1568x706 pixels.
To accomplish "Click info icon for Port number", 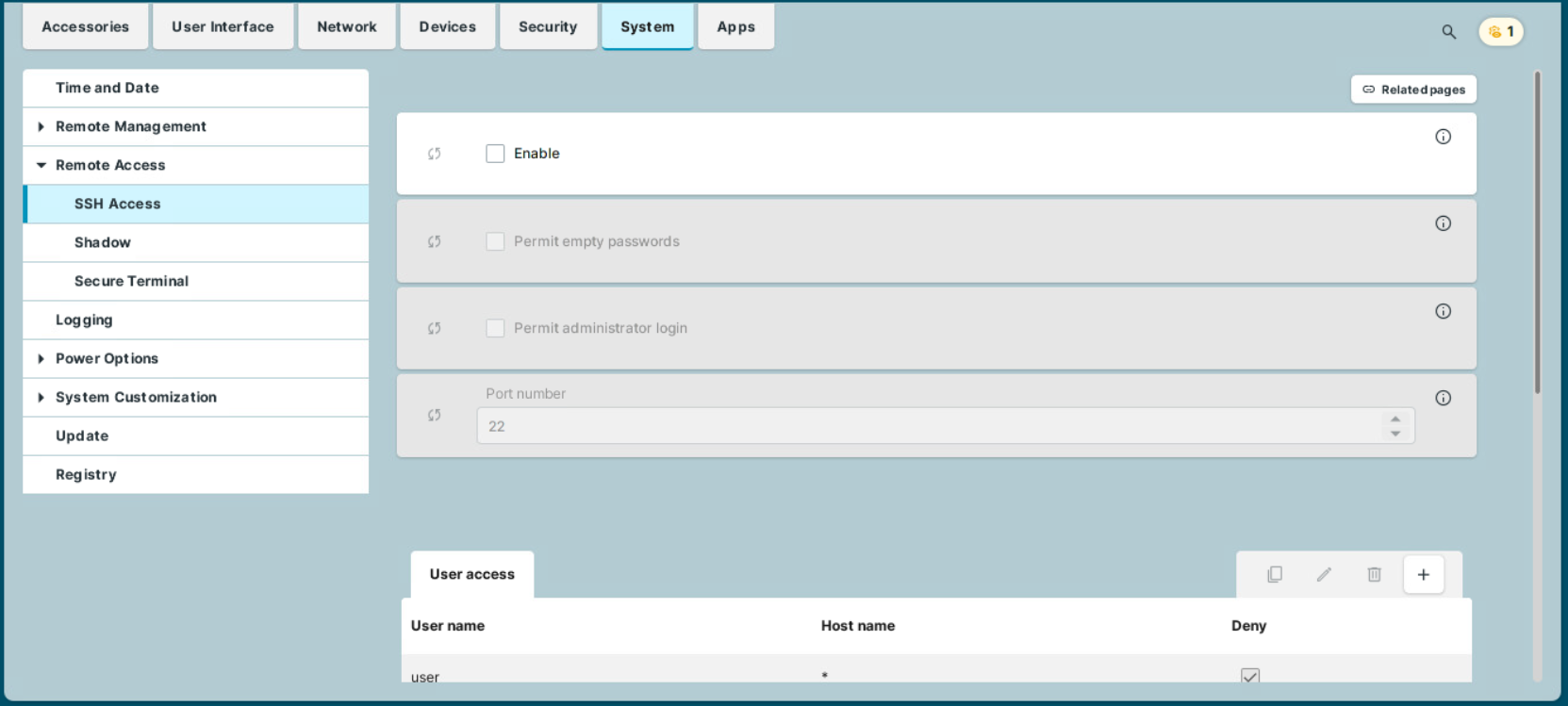I will coord(1443,398).
